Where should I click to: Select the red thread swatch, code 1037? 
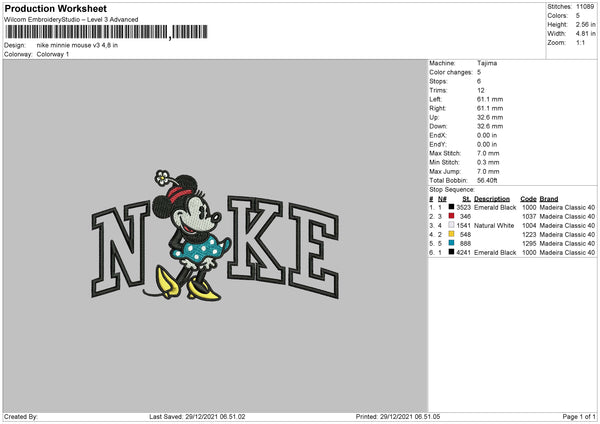coord(452,216)
